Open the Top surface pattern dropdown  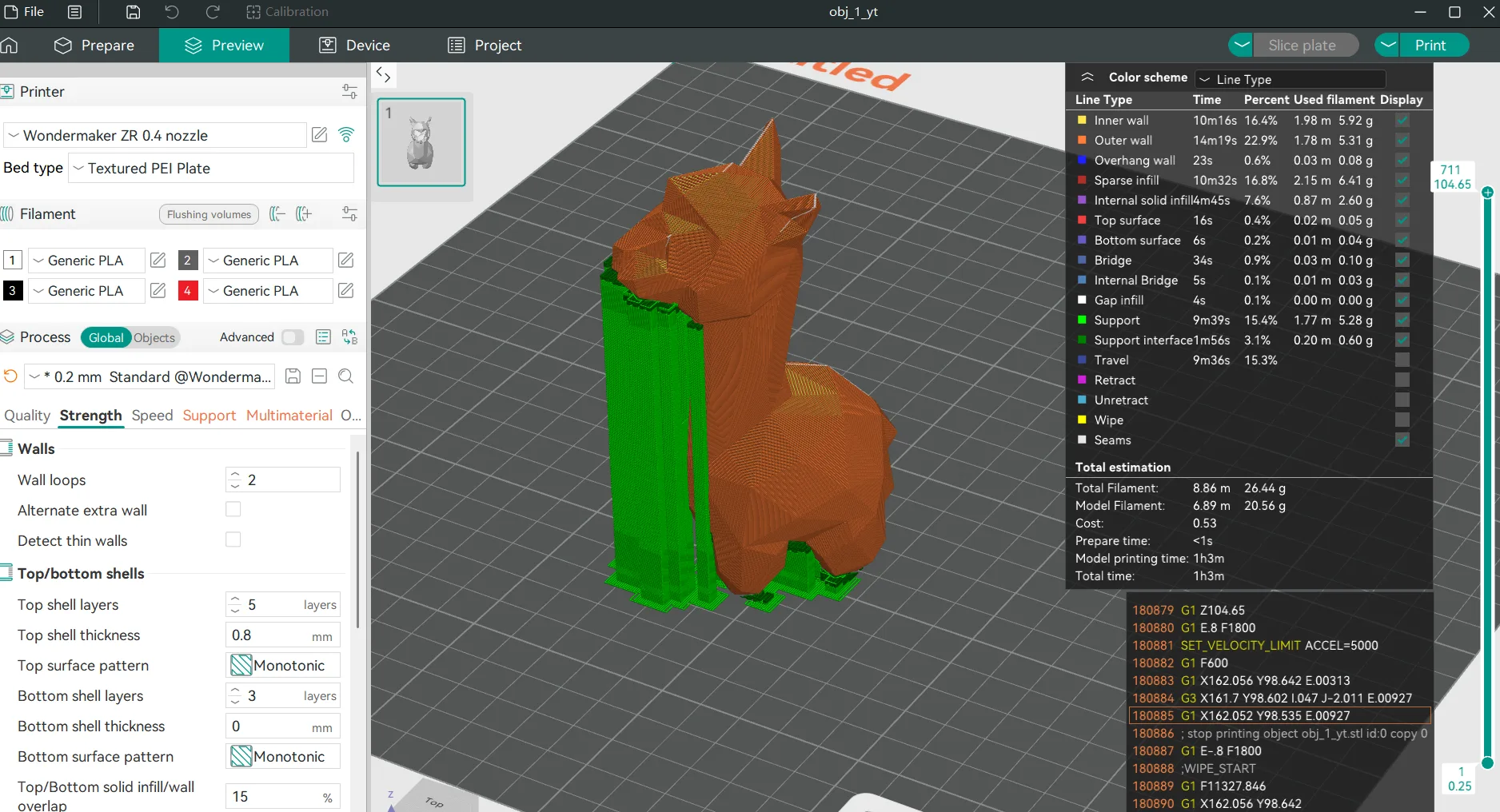coord(283,666)
